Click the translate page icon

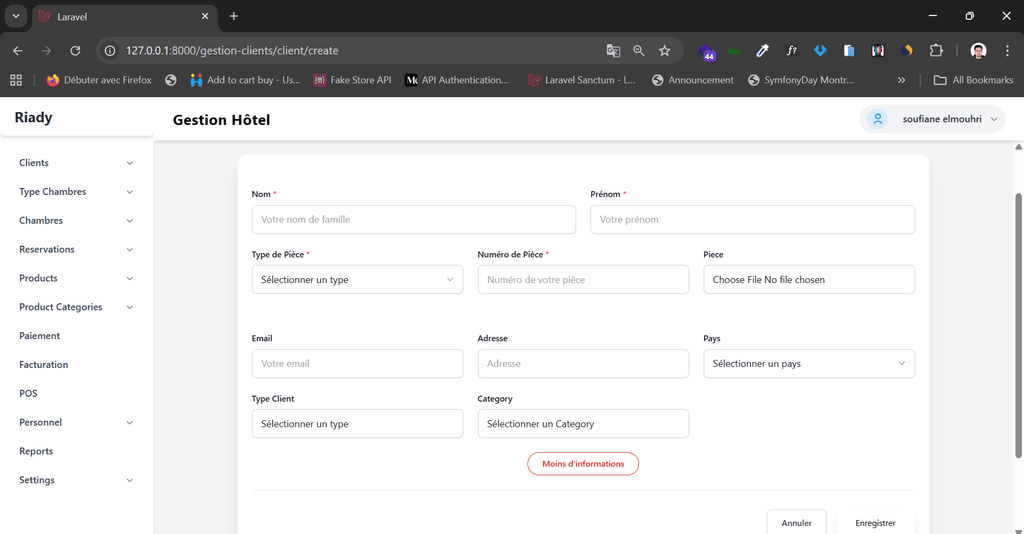pyautogui.click(x=613, y=50)
